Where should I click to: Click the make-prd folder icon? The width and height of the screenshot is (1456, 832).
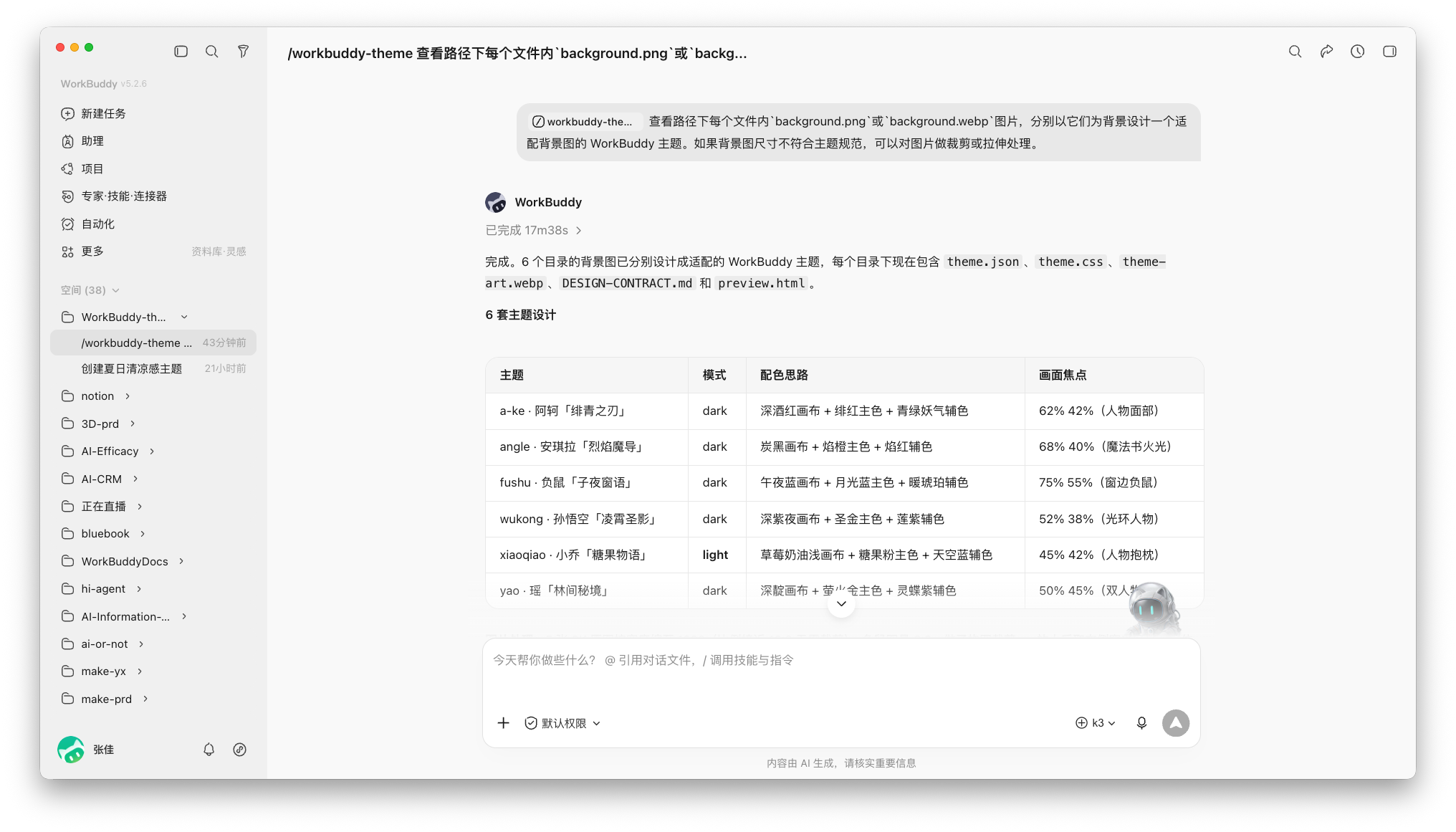tap(68, 699)
